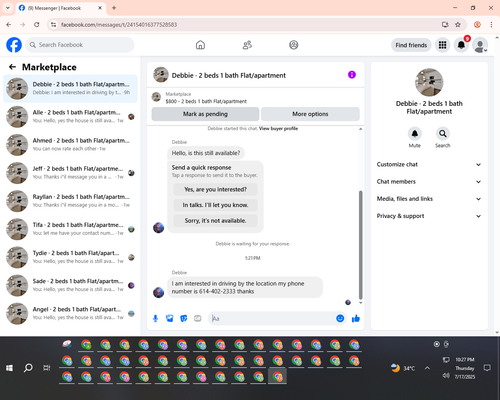Open the taskbar volume icon

[446, 376]
